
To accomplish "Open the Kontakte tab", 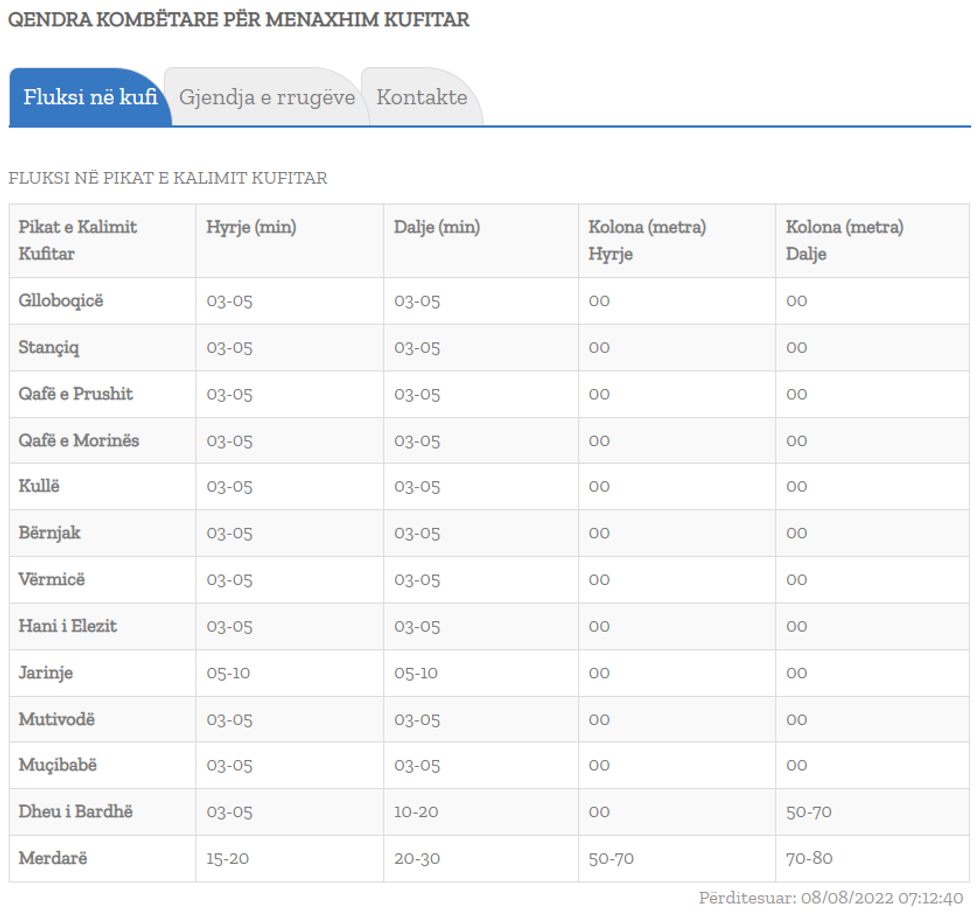I will (x=421, y=98).
